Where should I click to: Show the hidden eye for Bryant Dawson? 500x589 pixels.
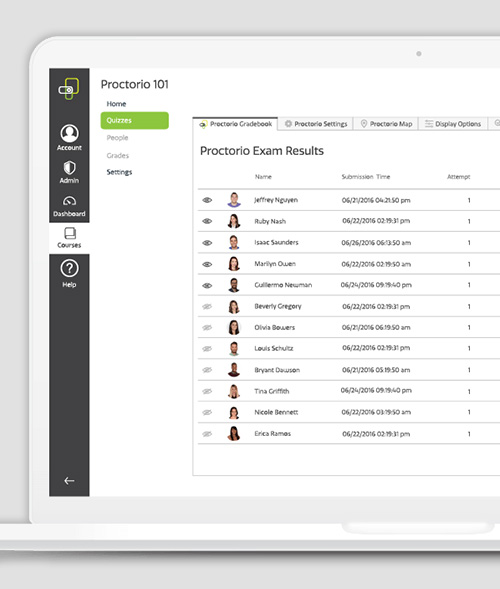pyautogui.click(x=207, y=370)
